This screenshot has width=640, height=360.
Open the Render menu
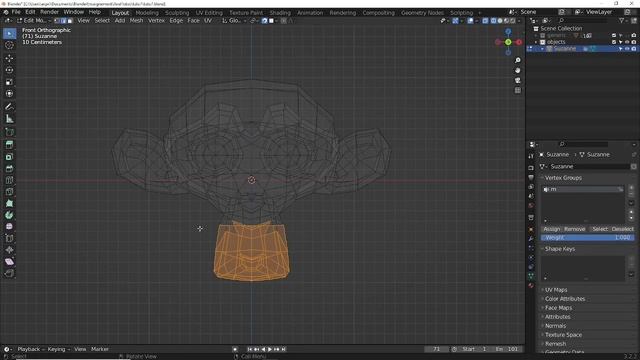click(x=49, y=12)
